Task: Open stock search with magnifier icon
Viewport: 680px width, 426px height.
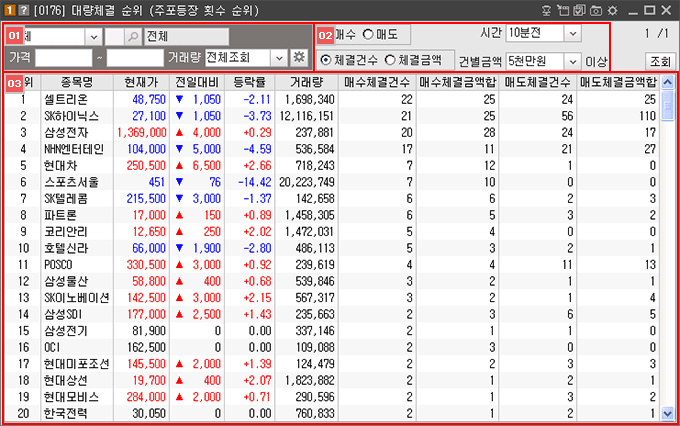Action: click(133, 37)
